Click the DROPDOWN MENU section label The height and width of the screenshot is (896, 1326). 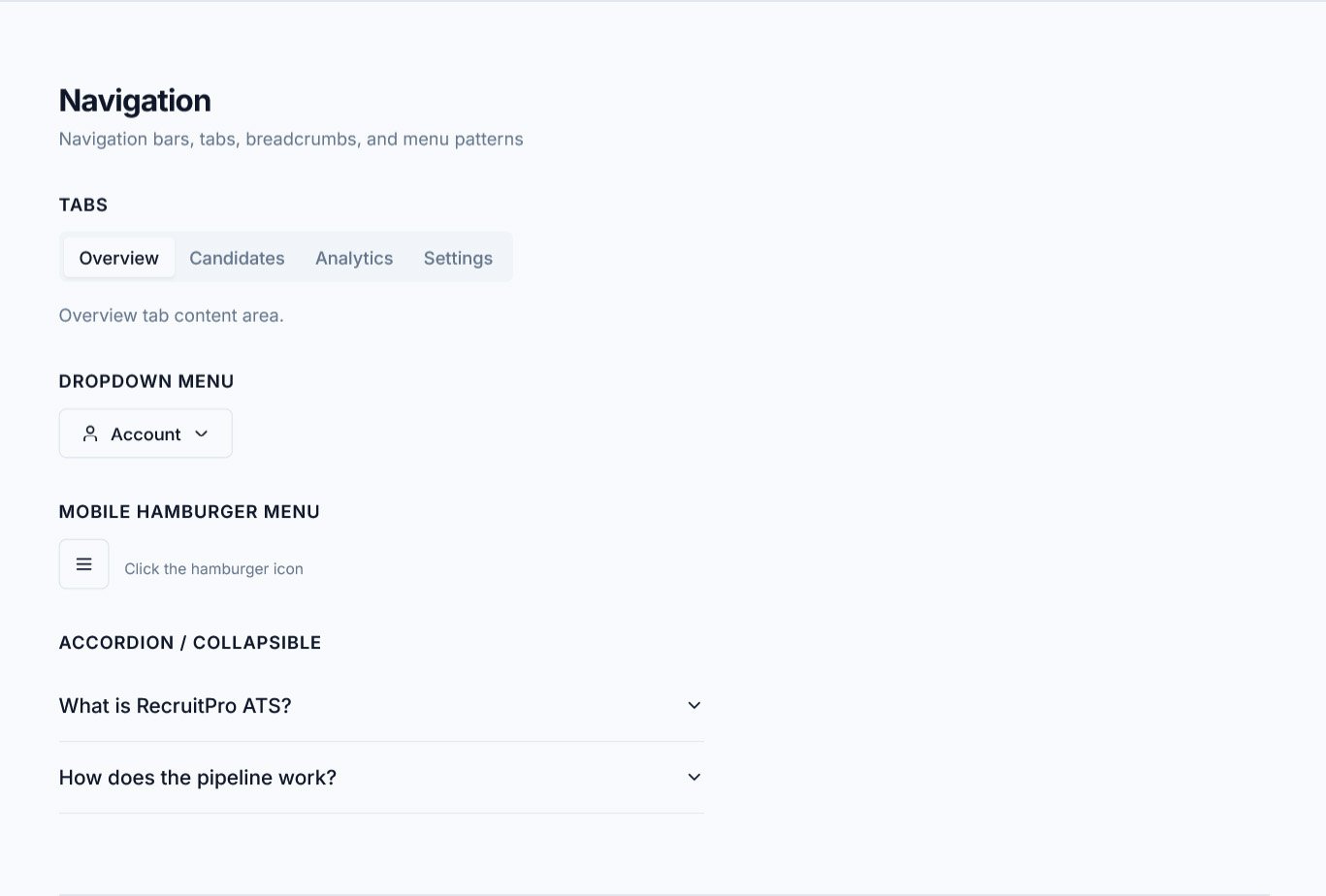coord(146,381)
